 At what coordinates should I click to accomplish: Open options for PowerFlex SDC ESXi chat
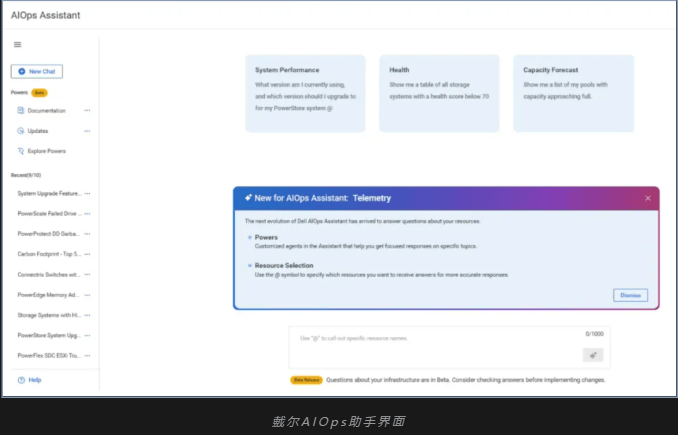pos(88,356)
